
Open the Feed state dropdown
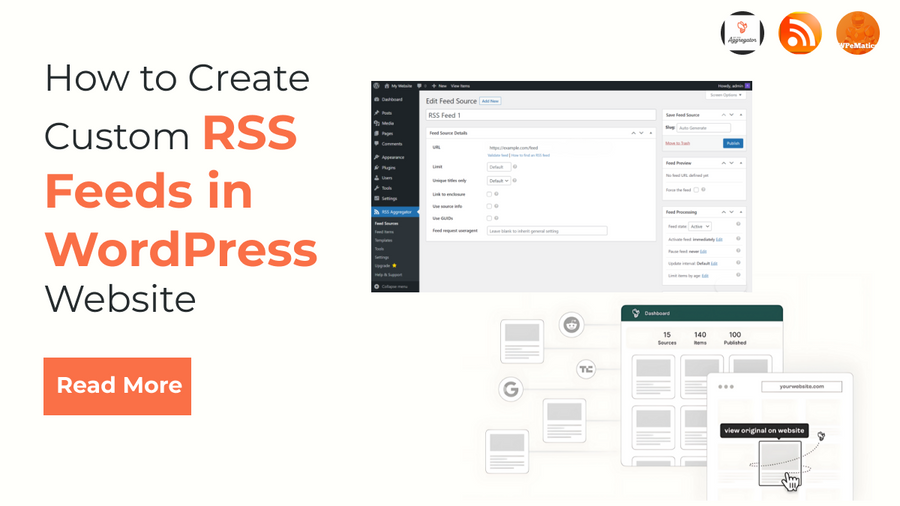699,227
